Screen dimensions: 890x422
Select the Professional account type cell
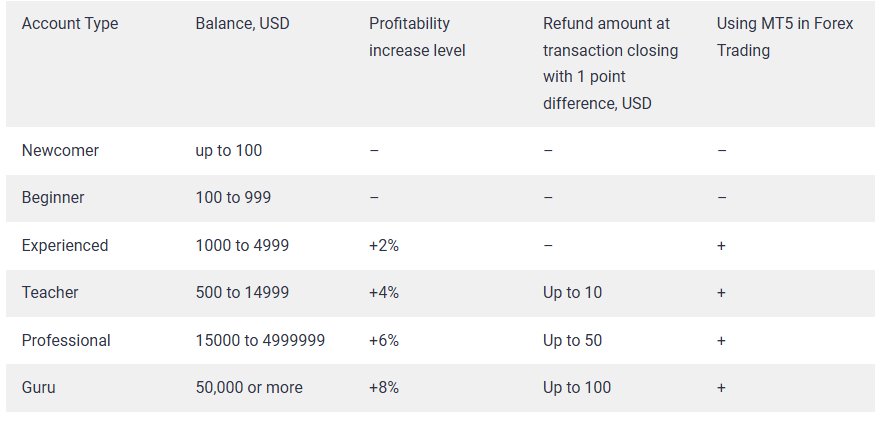(66, 340)
